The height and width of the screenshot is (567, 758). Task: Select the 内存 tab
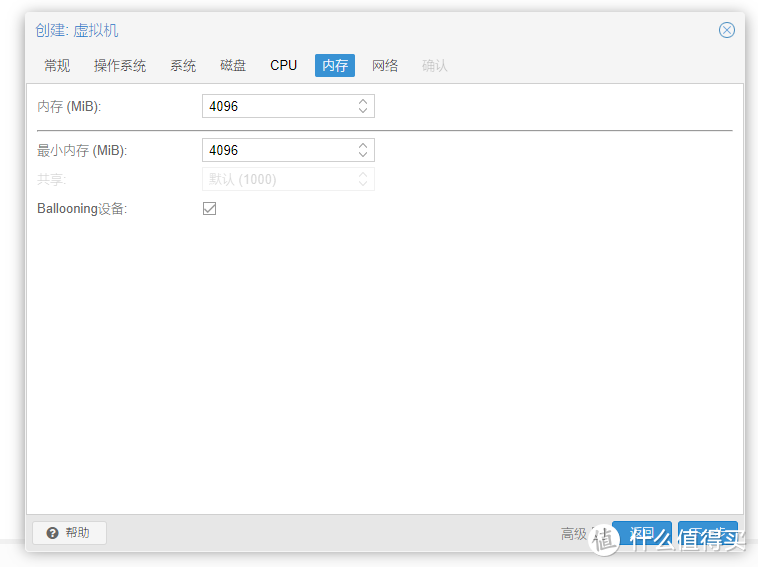(335, 65)
